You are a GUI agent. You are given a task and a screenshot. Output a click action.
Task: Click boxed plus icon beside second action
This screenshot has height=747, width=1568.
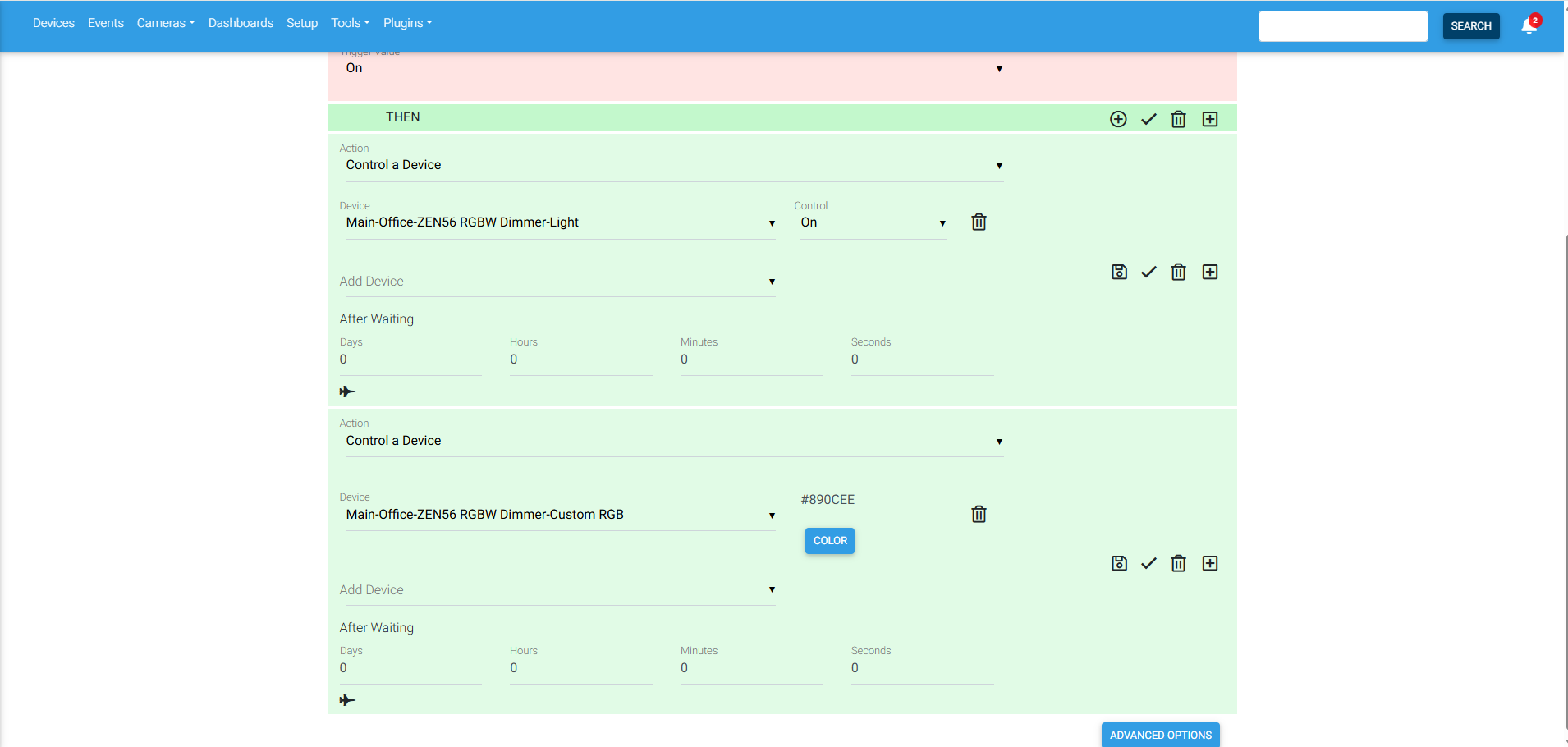click(1210, 563)
